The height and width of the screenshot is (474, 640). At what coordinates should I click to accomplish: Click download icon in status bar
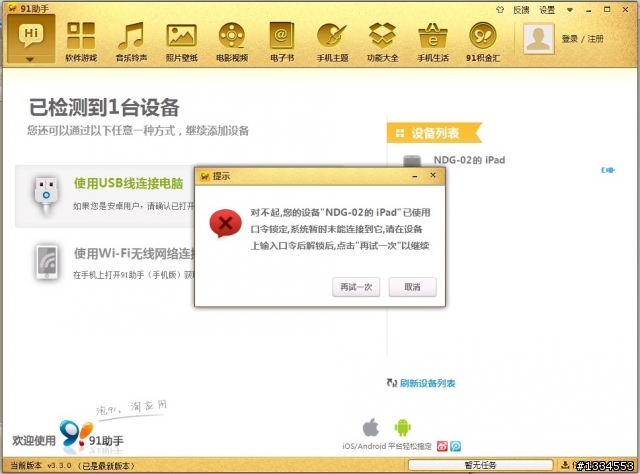tap(565, 465)
